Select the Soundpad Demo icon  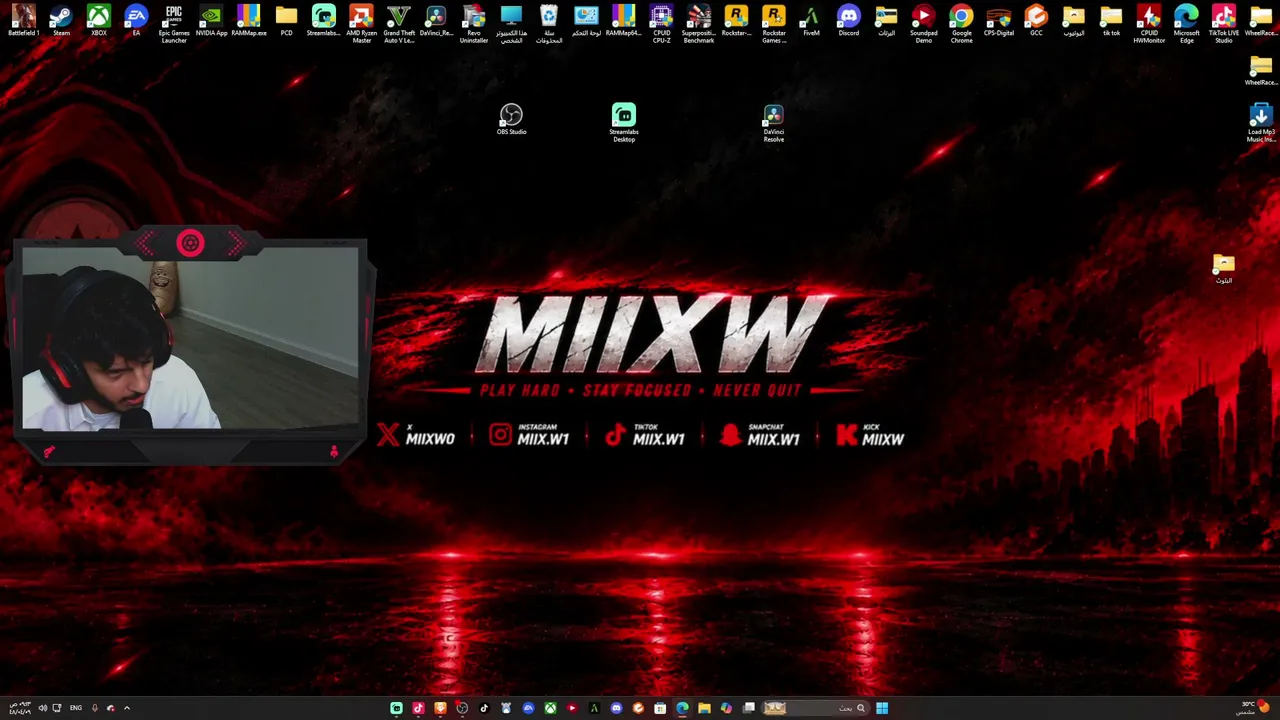point(924,24)
